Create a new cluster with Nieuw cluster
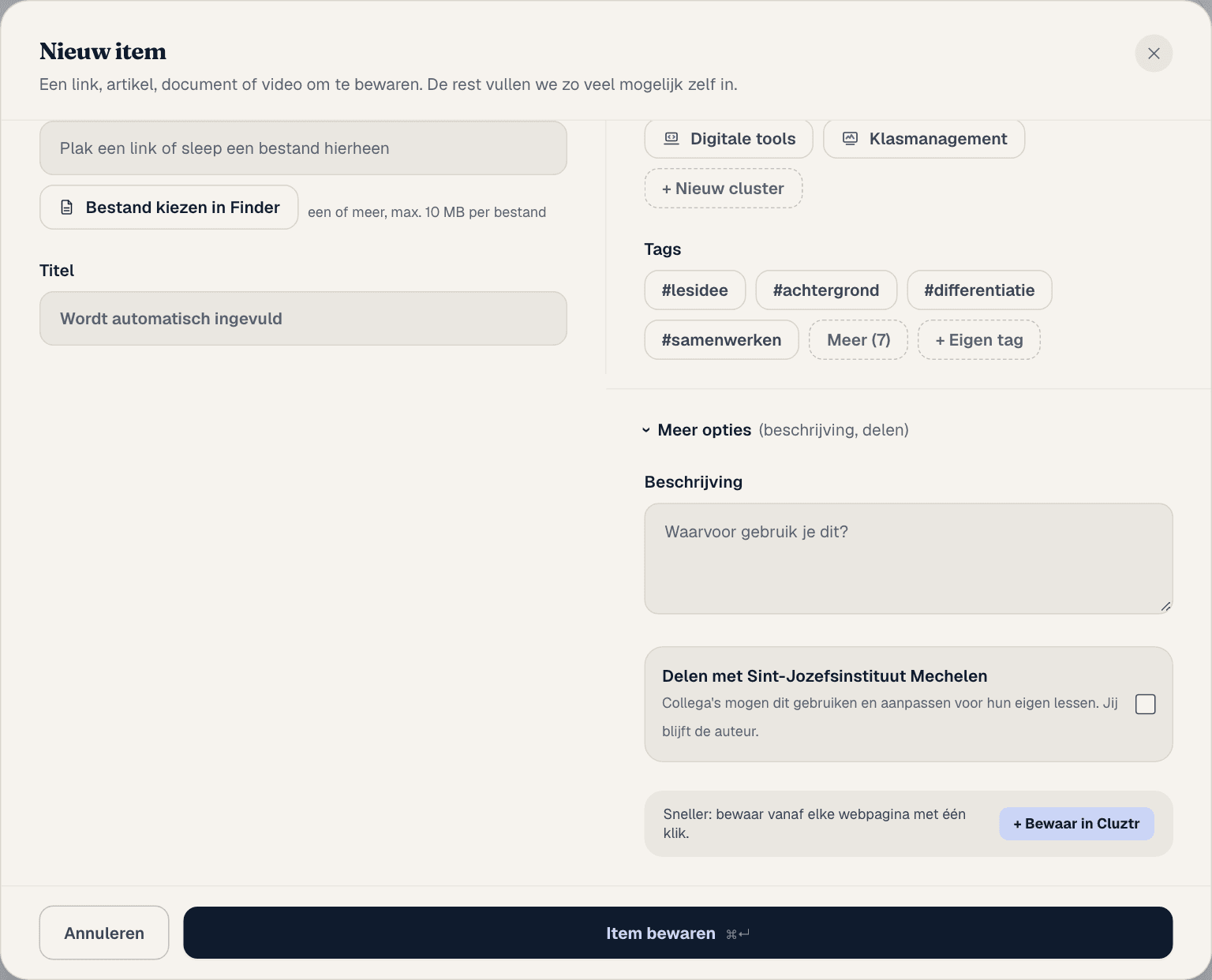The width and height of the screenshot is (1212, 980). click(724, 189)
